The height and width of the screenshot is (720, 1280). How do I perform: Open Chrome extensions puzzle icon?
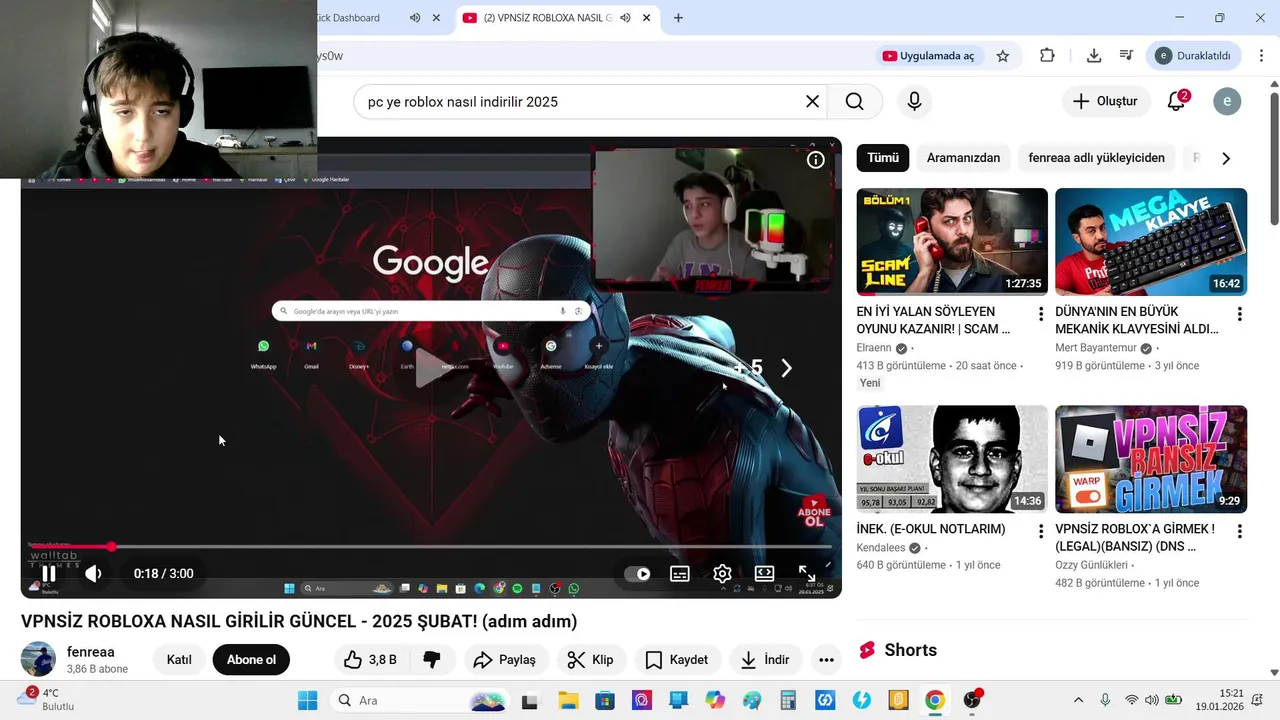(x=1047, y=56)
